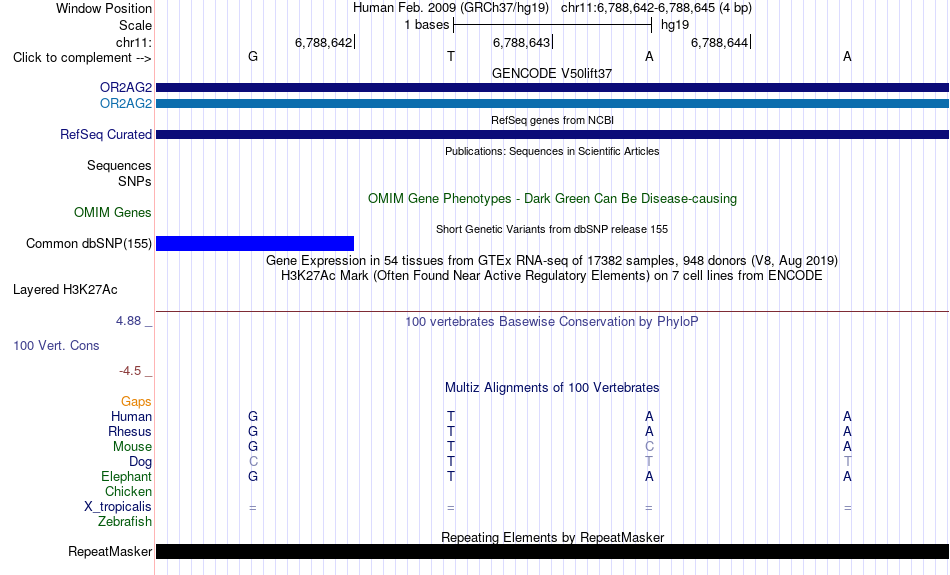Image resolution: width=950 pixels, height=575 pixels.
Task: Click base T in the complement row
Action: pyautogui.click(x=451, y=56)
